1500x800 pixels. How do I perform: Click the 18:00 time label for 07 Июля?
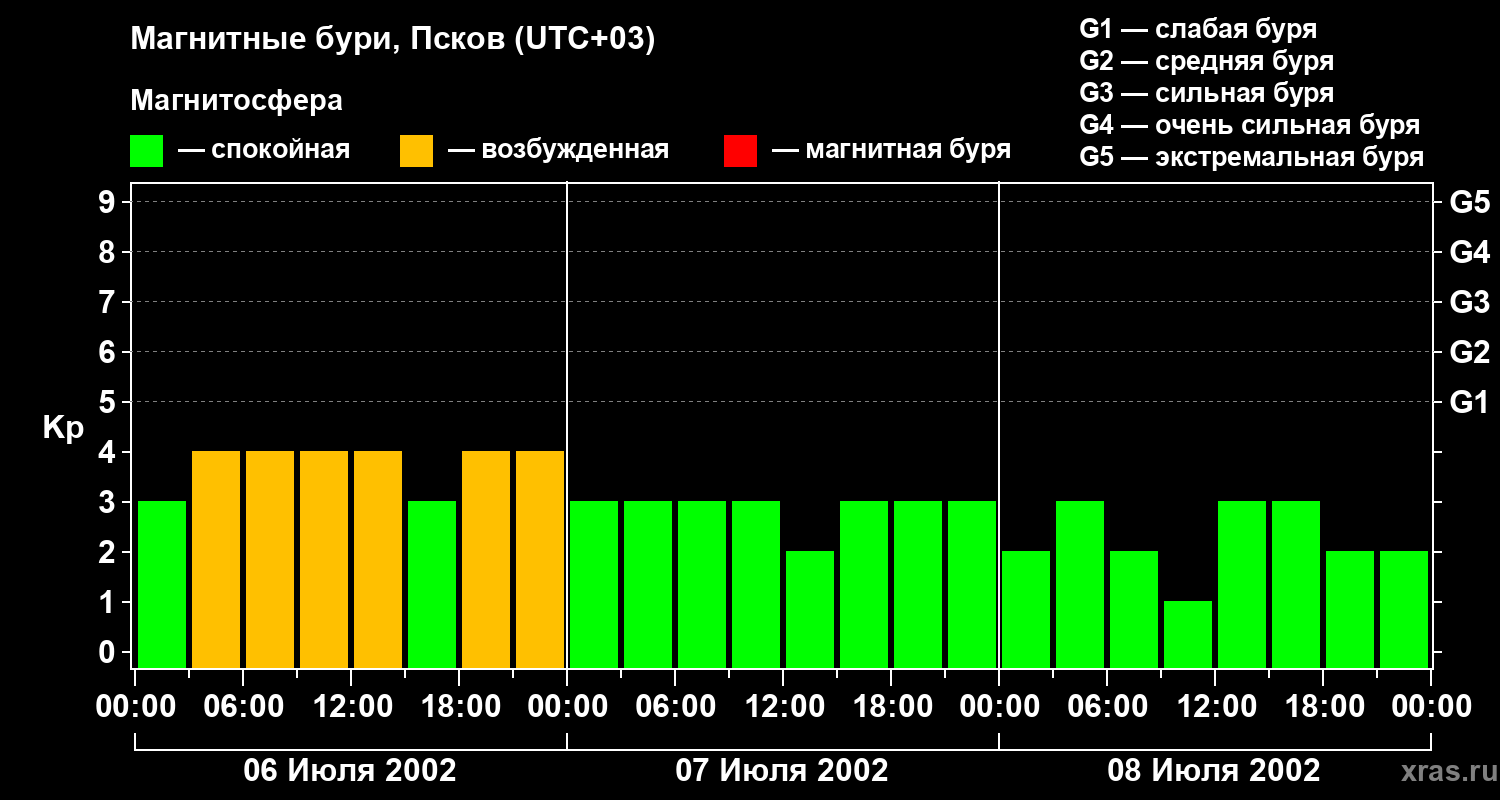(x=891, y=707)
